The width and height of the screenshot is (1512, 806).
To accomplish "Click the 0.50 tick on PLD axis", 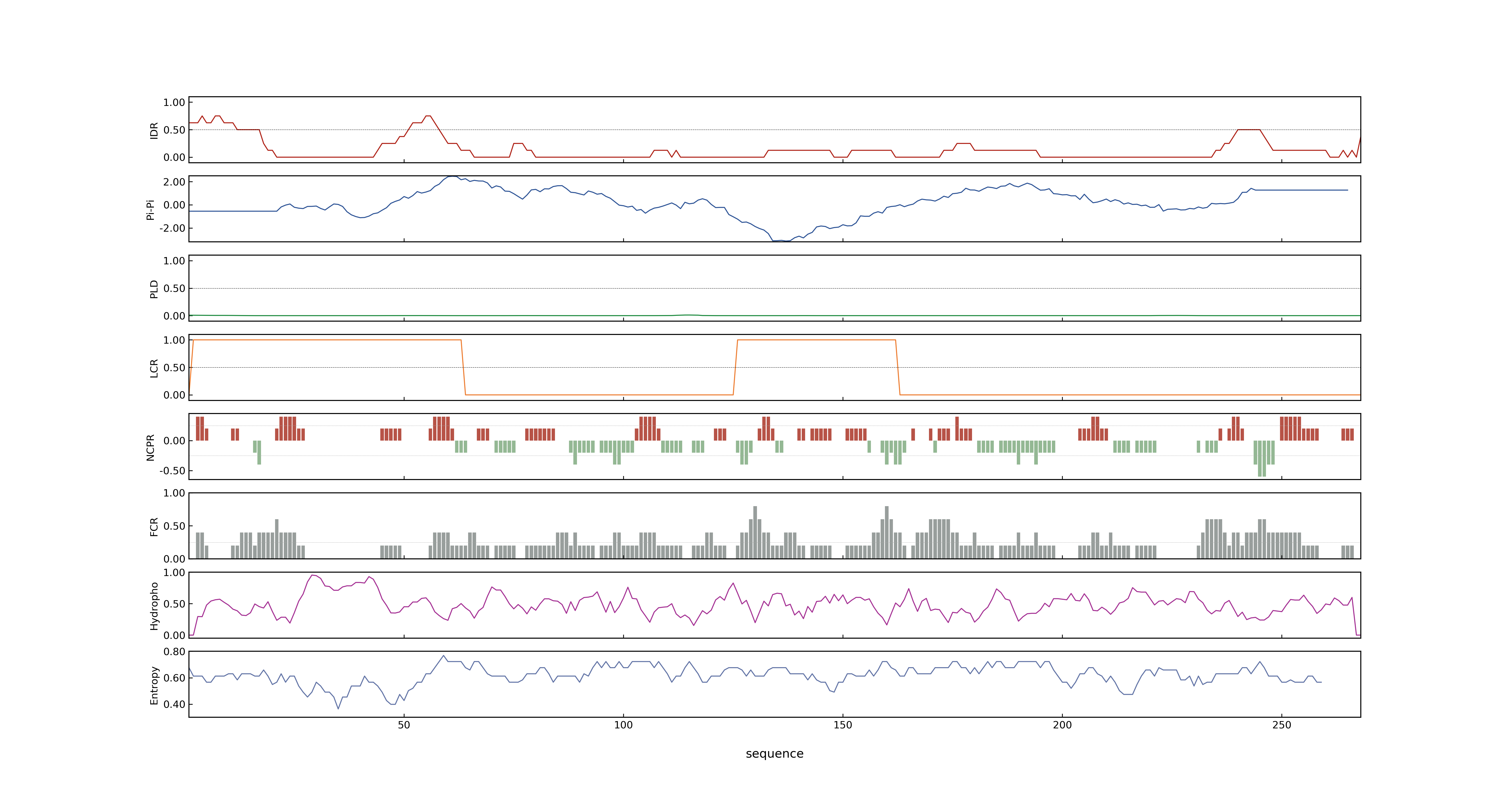I will click(x=174, y=288).
